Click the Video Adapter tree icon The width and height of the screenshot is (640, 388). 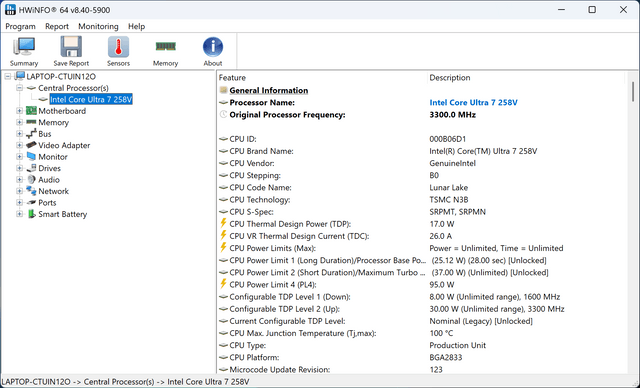click(31, 145)
